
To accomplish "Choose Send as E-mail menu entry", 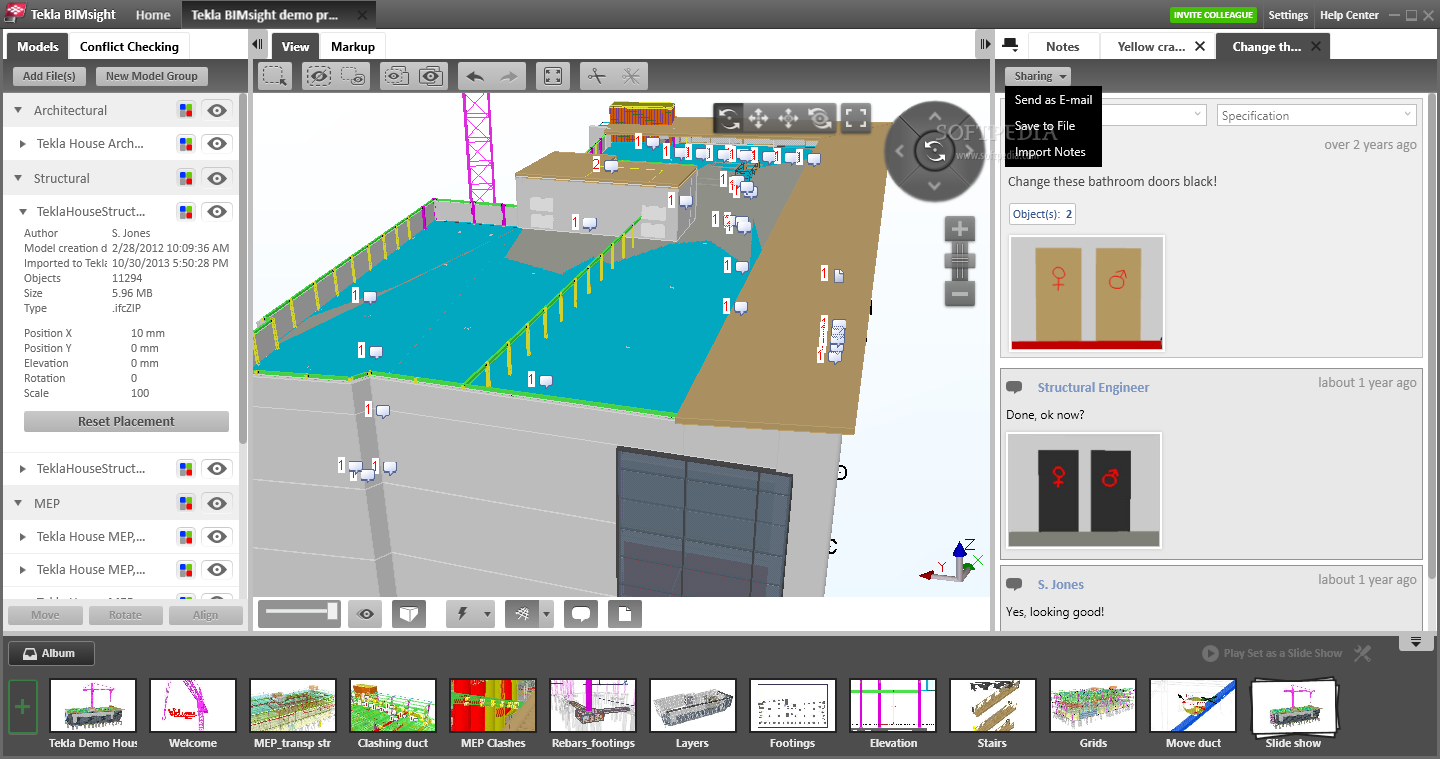I will tap(1053, 100).
